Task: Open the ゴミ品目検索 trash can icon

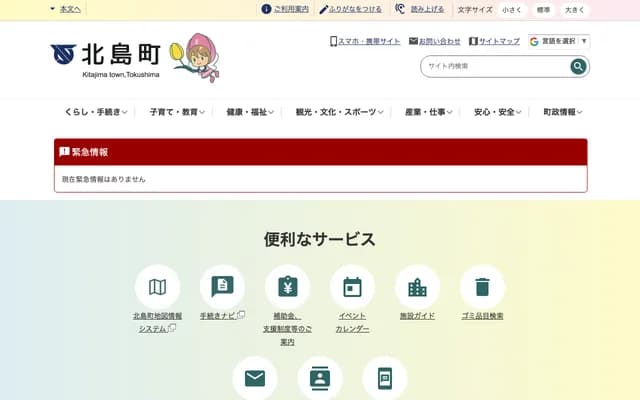Action: (x=482, y=287)
